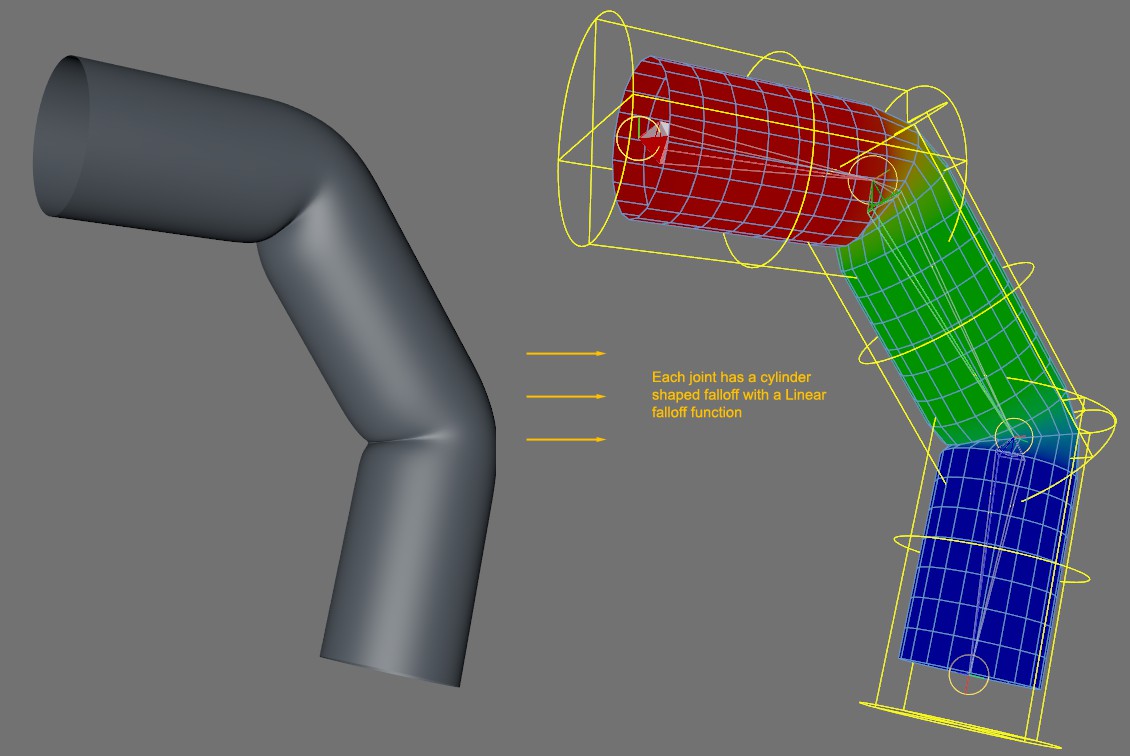Select the red weighted mesh segment
1130x756 pixels.
click(749, 151)
